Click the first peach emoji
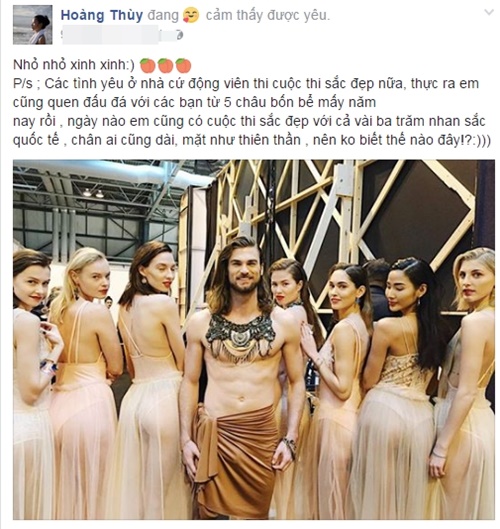Viewport: 500px width, 529px height. coord(148,65)
